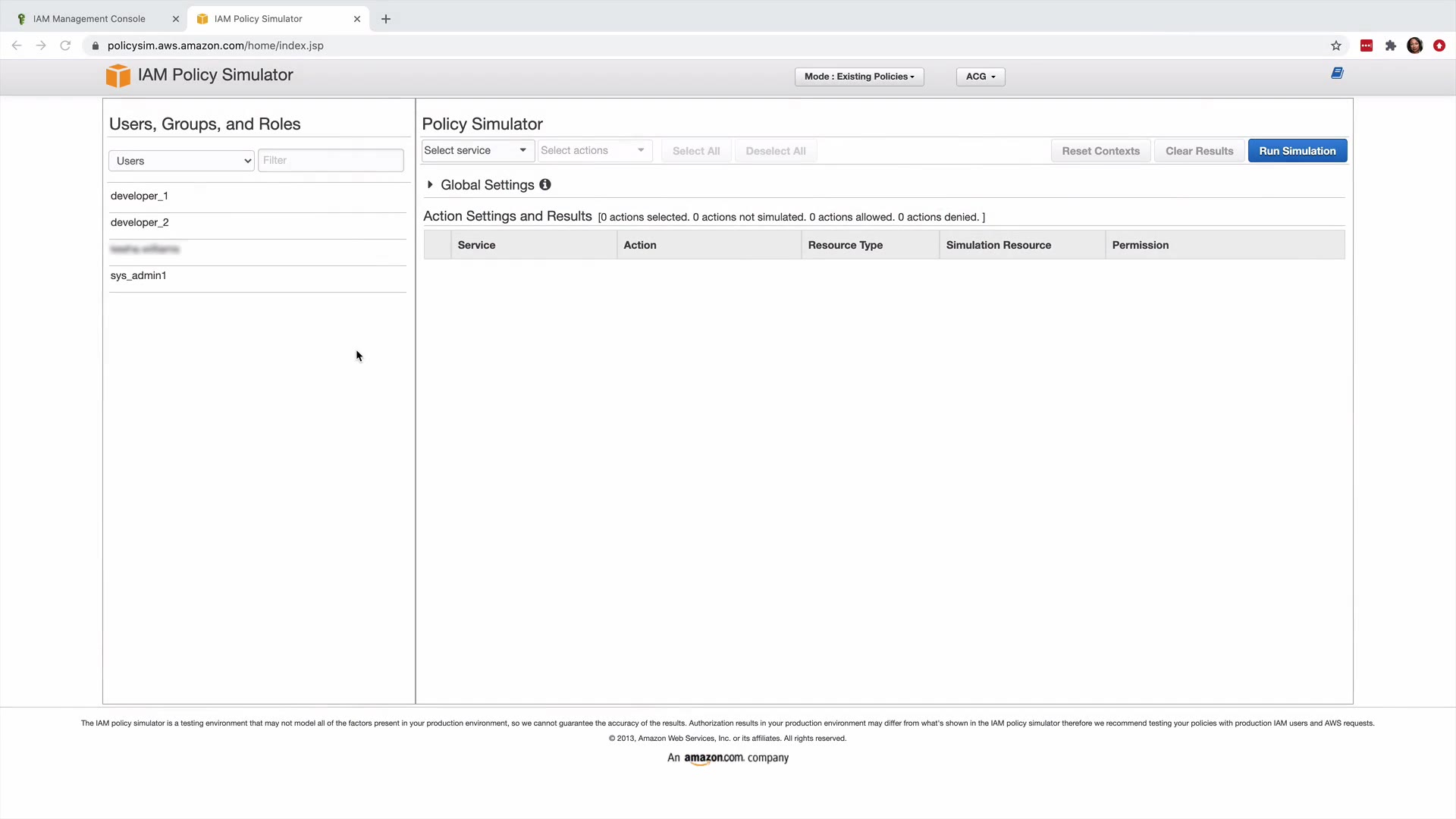Screen dimensions: 1456x819
Task: Open a new browser tab
Action: pos(386,19)
